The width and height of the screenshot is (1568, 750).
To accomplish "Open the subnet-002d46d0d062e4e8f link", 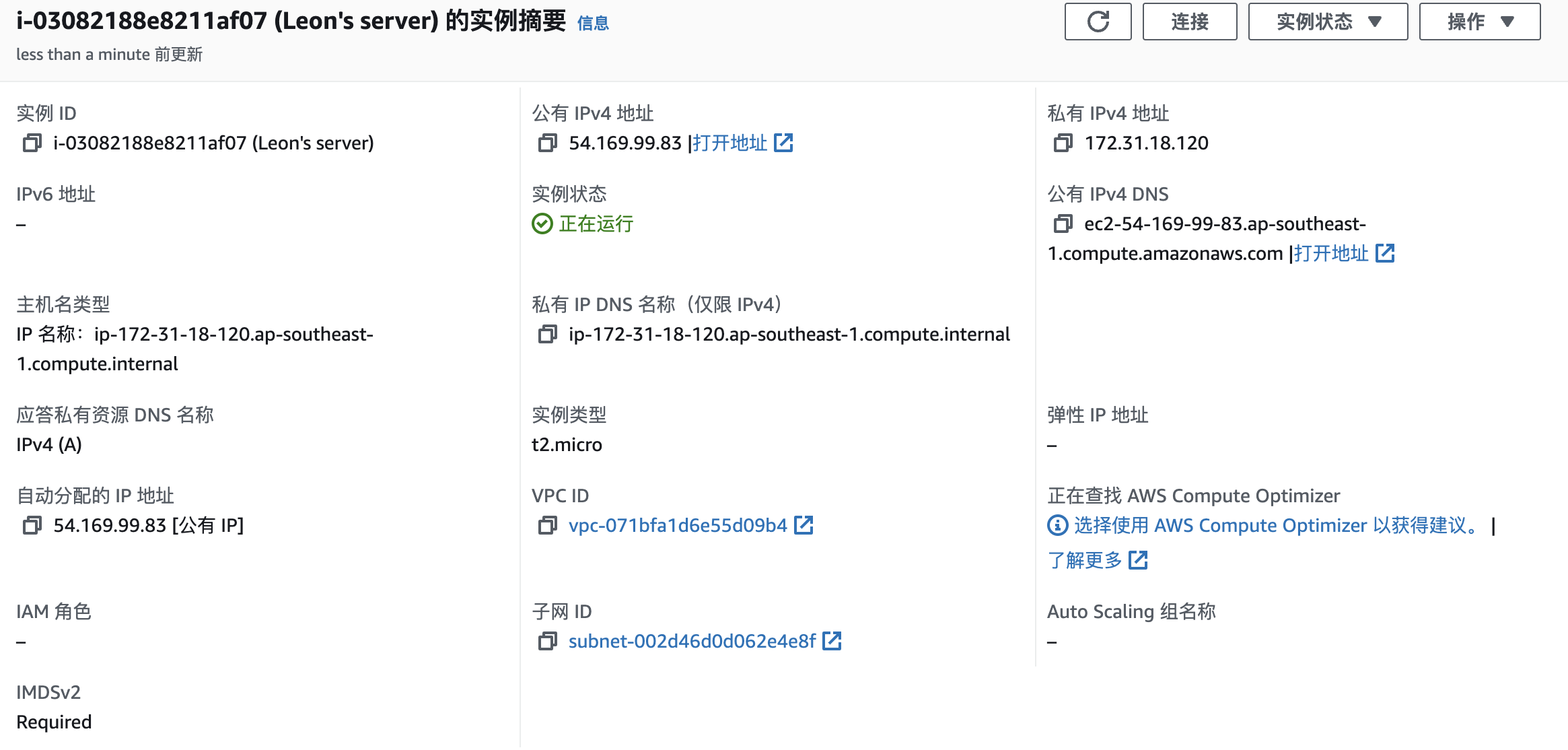I will 692,641.
